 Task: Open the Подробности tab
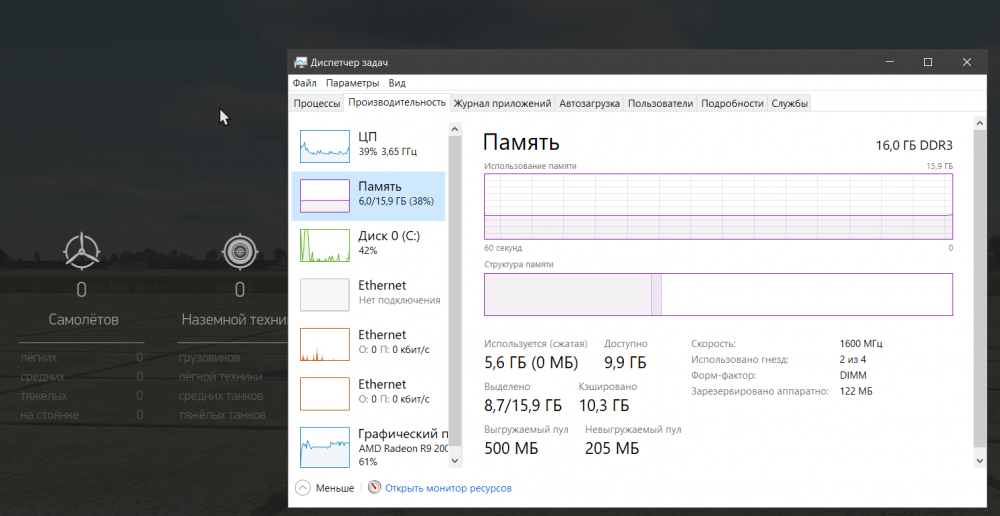pyautogui.click(x=732, y=103)
